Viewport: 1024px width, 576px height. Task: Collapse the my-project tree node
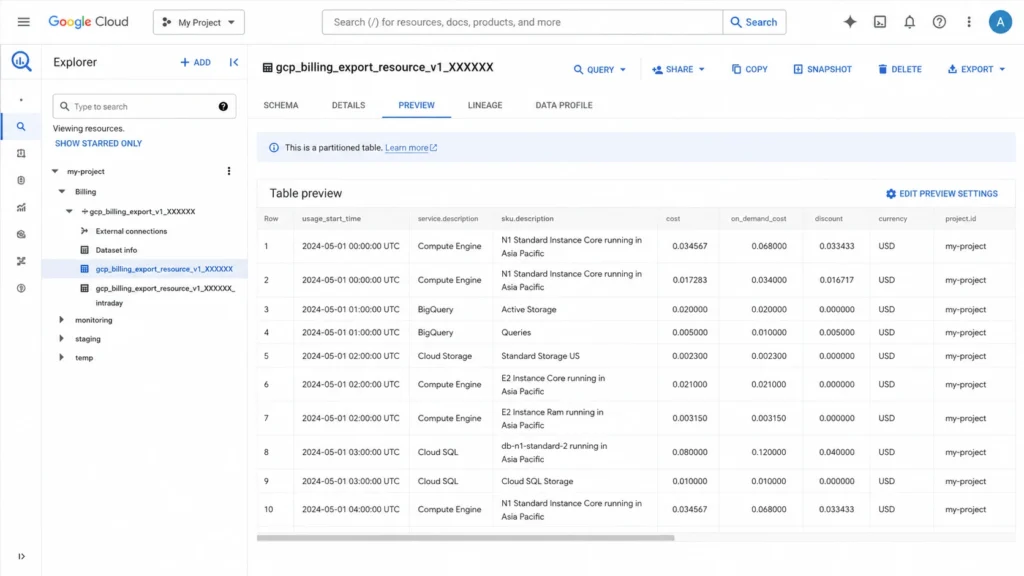click(55, 171)
